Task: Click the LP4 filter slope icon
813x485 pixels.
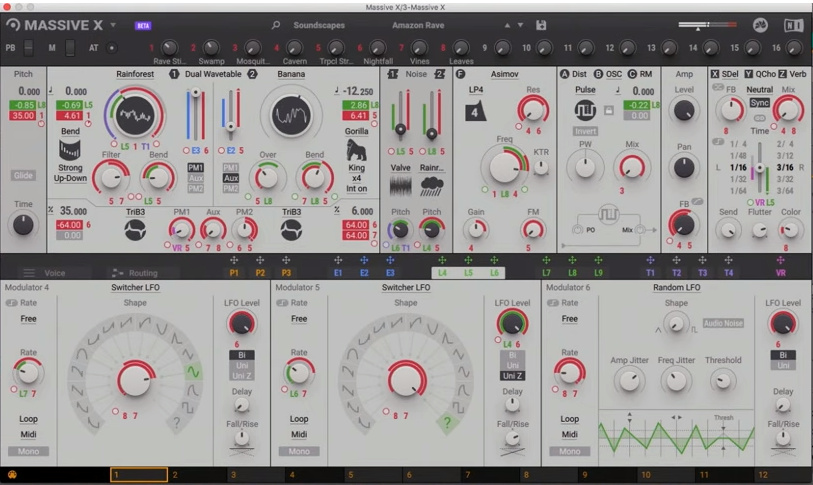Action: coord(475,111)
